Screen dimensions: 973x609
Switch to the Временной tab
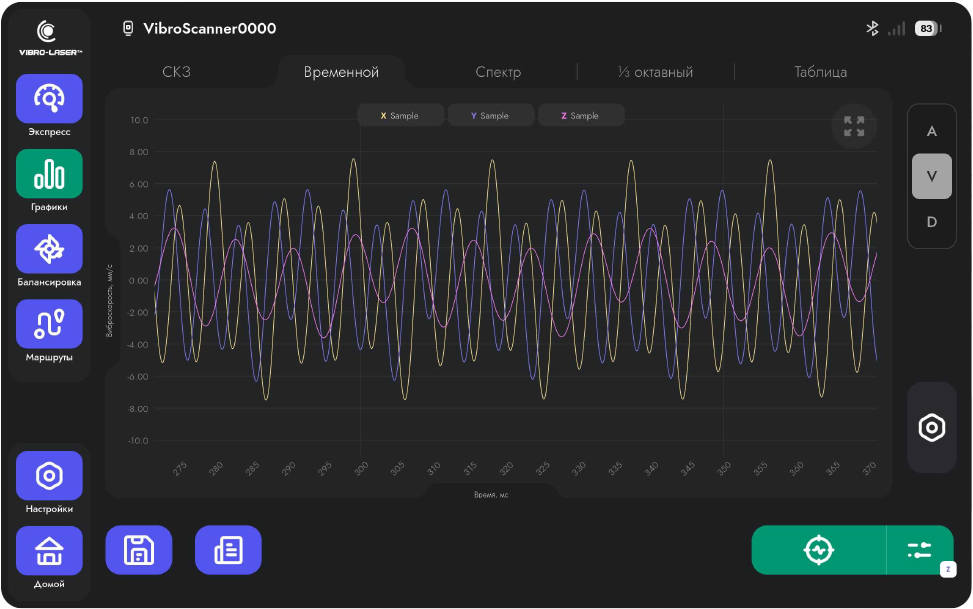341,72
